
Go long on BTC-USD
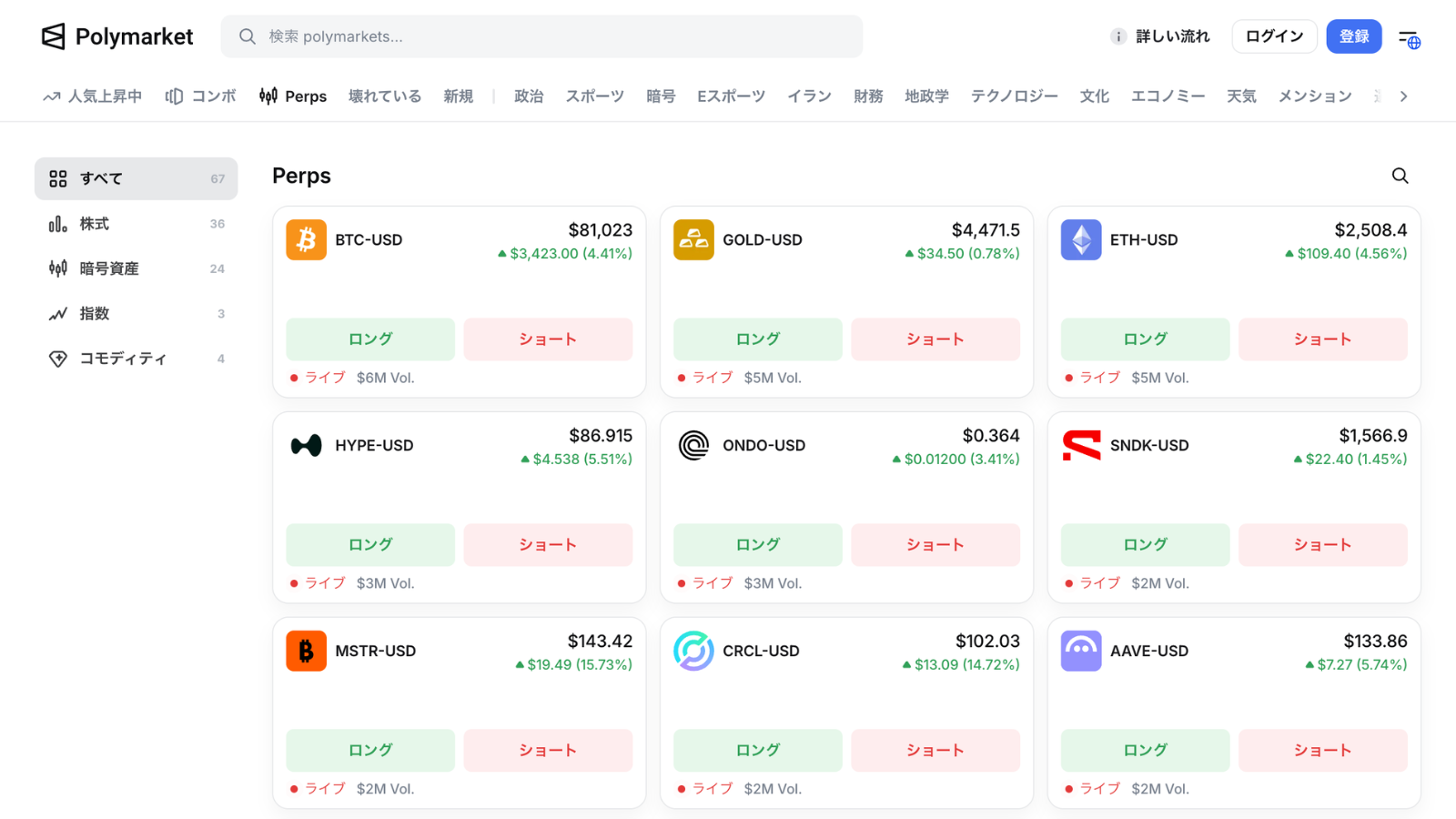click(370, 339)
